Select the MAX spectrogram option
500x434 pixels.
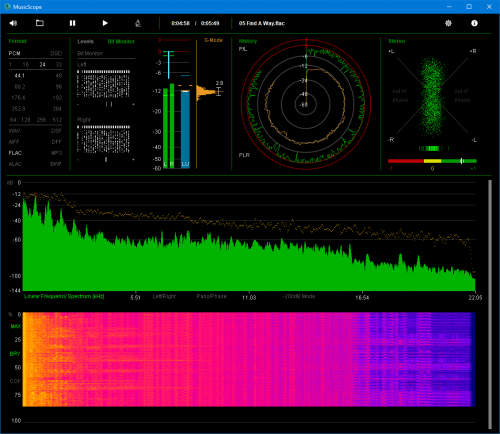coord(16,326)
